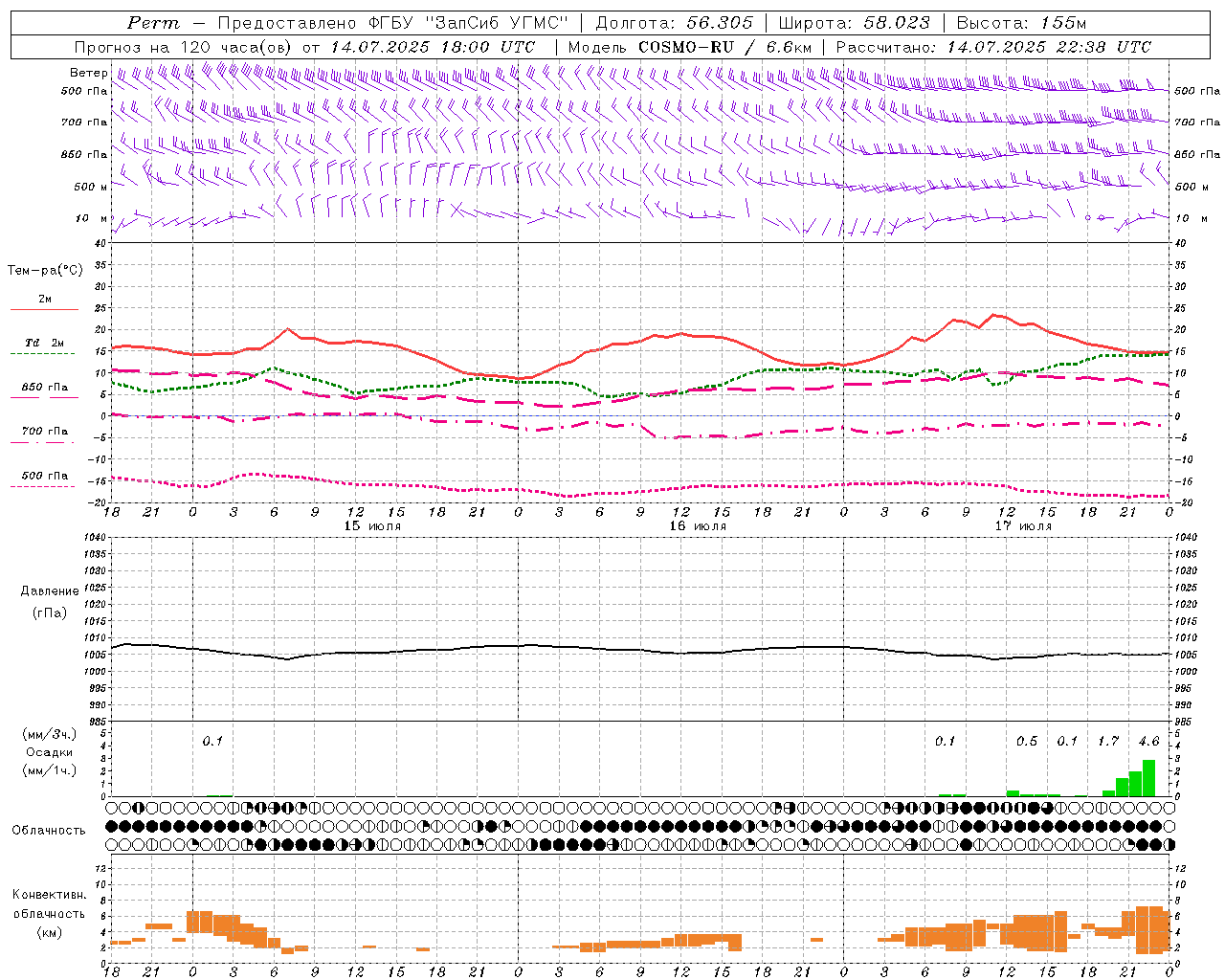Click the "985" value on left pressure axis
This screenshot has height=980, width=1225.
click(x=96, y=722)
